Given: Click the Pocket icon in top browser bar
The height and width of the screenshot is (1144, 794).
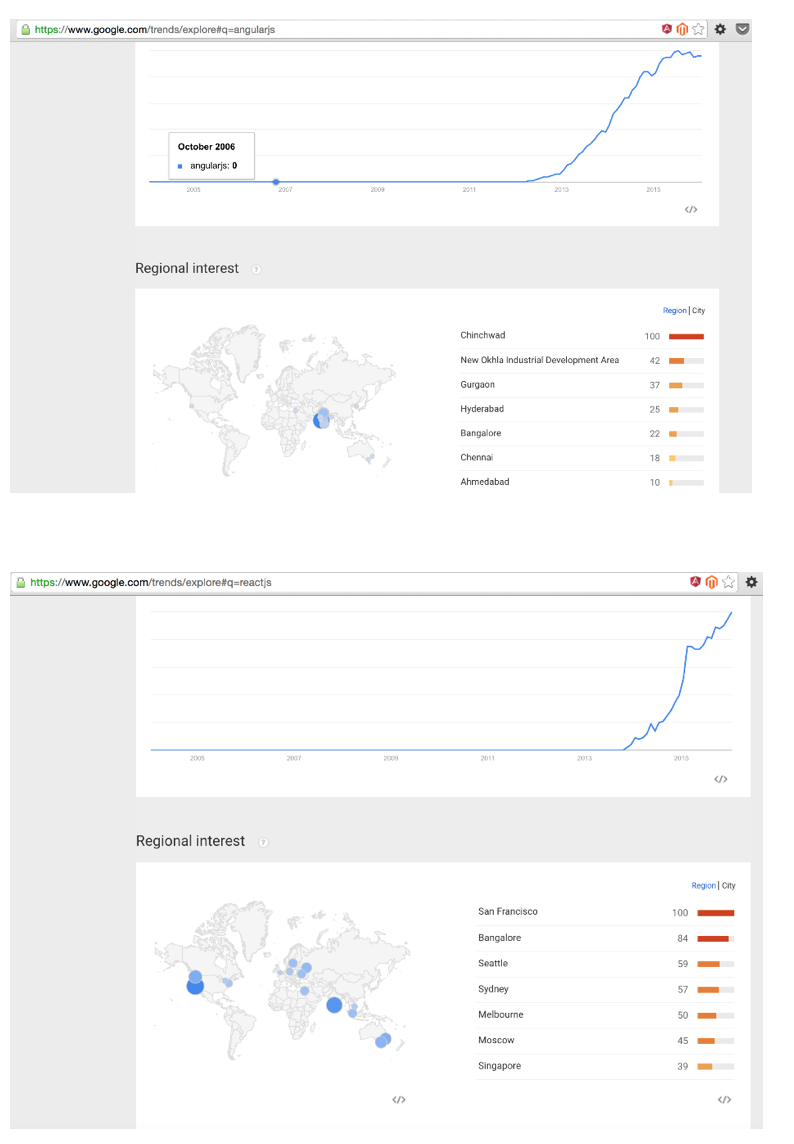Looking at the screenshot, I should 742,29.
